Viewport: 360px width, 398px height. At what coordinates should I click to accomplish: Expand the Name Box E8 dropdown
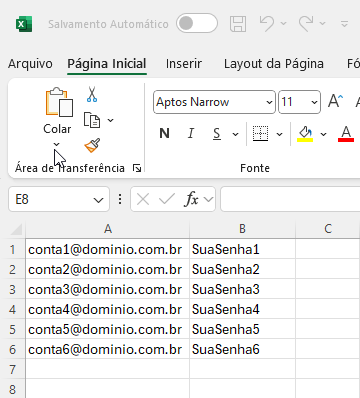click(x=98, y=200)
